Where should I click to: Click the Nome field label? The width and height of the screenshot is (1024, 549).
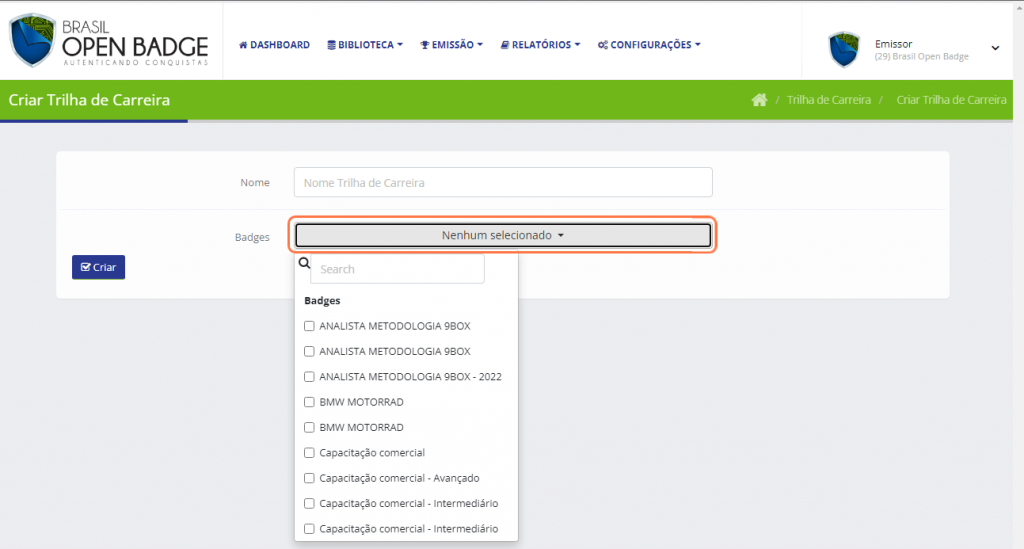tap(255, 183)
